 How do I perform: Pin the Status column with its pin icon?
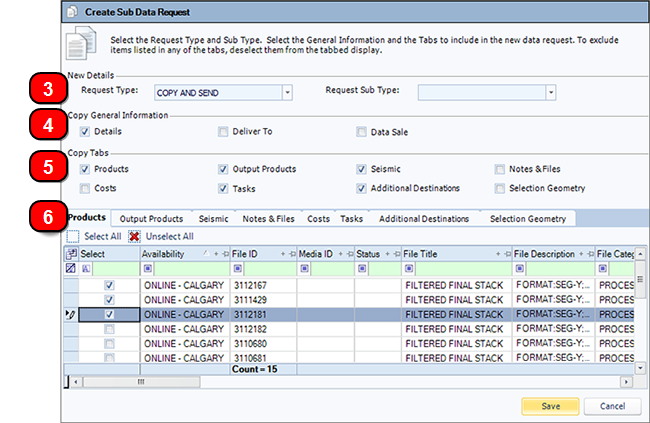[397, 254]
